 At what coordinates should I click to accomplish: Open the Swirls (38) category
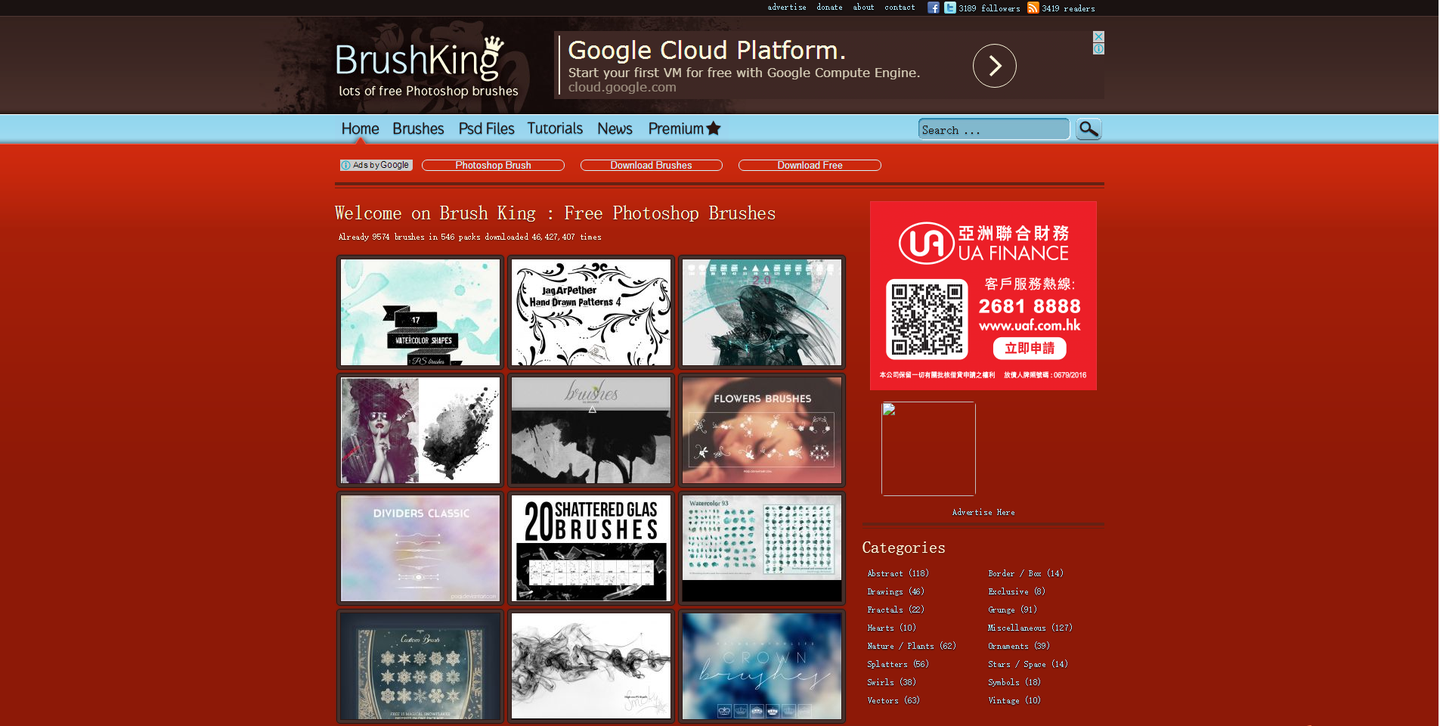tap(892, 682)
